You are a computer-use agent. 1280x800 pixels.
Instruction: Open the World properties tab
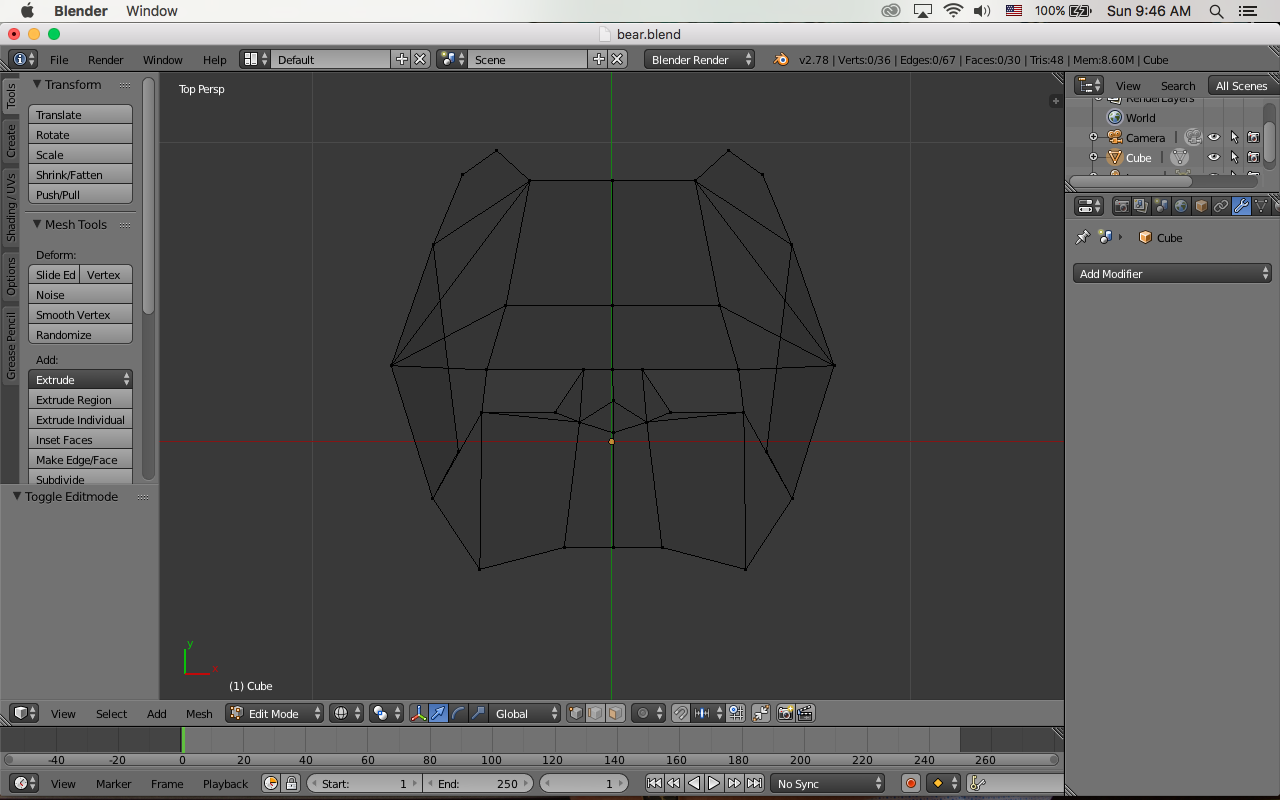1181,206
